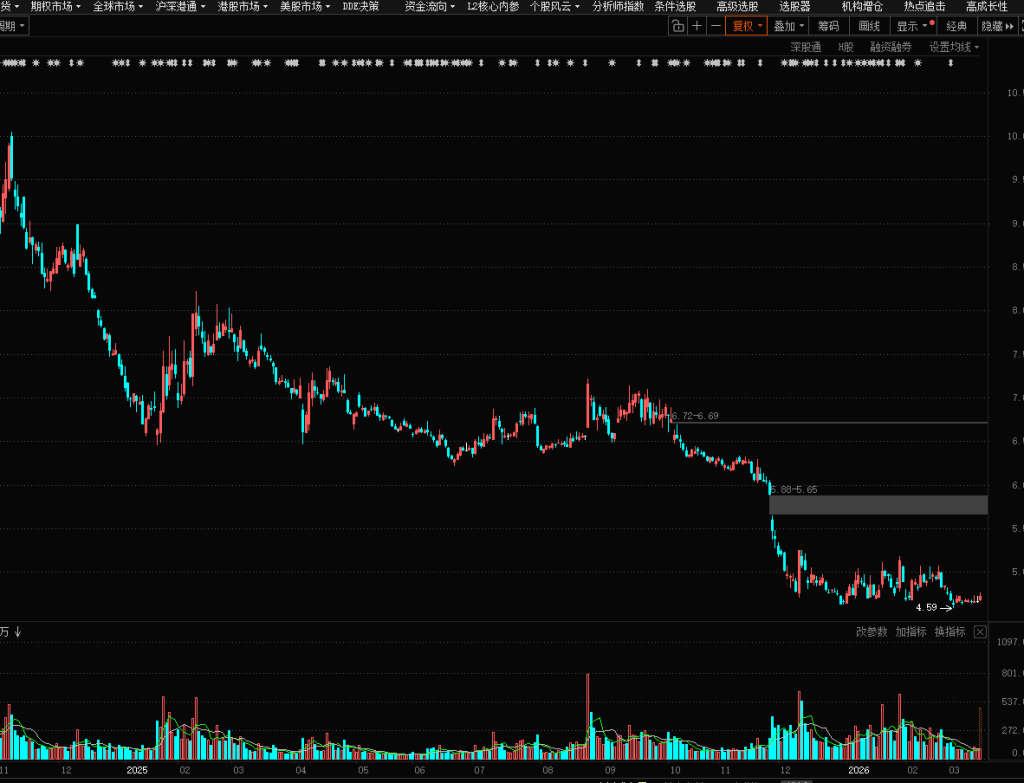Click the double-arrow icon beside 隐藏
The height and width of the screenshot is (783, 1024).
tap(1010, 26)
